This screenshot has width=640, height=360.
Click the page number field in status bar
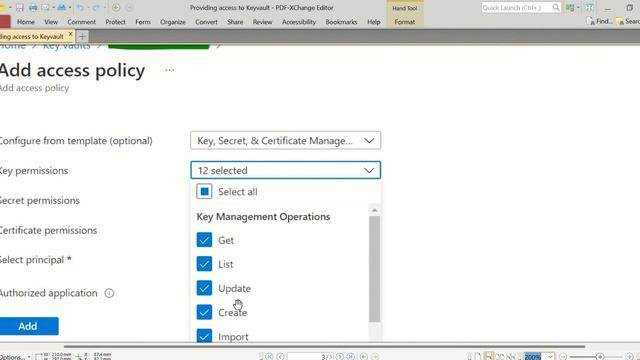[x=310, y=357]
